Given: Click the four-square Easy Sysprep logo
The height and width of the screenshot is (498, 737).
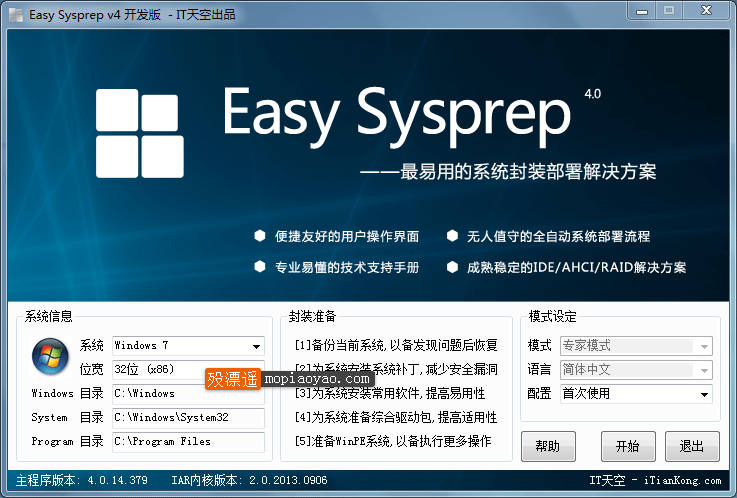Looking at the screenshot, I should point(140,133).
